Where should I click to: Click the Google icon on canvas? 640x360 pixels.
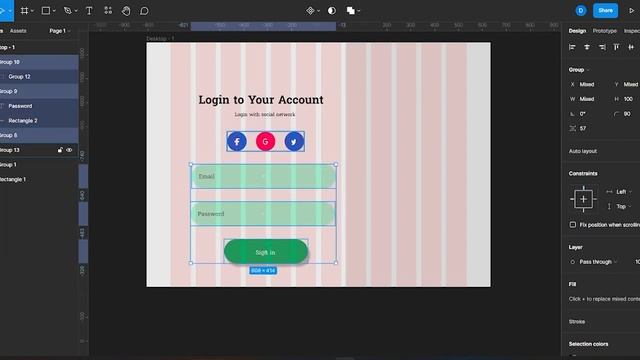pos(265,141)
